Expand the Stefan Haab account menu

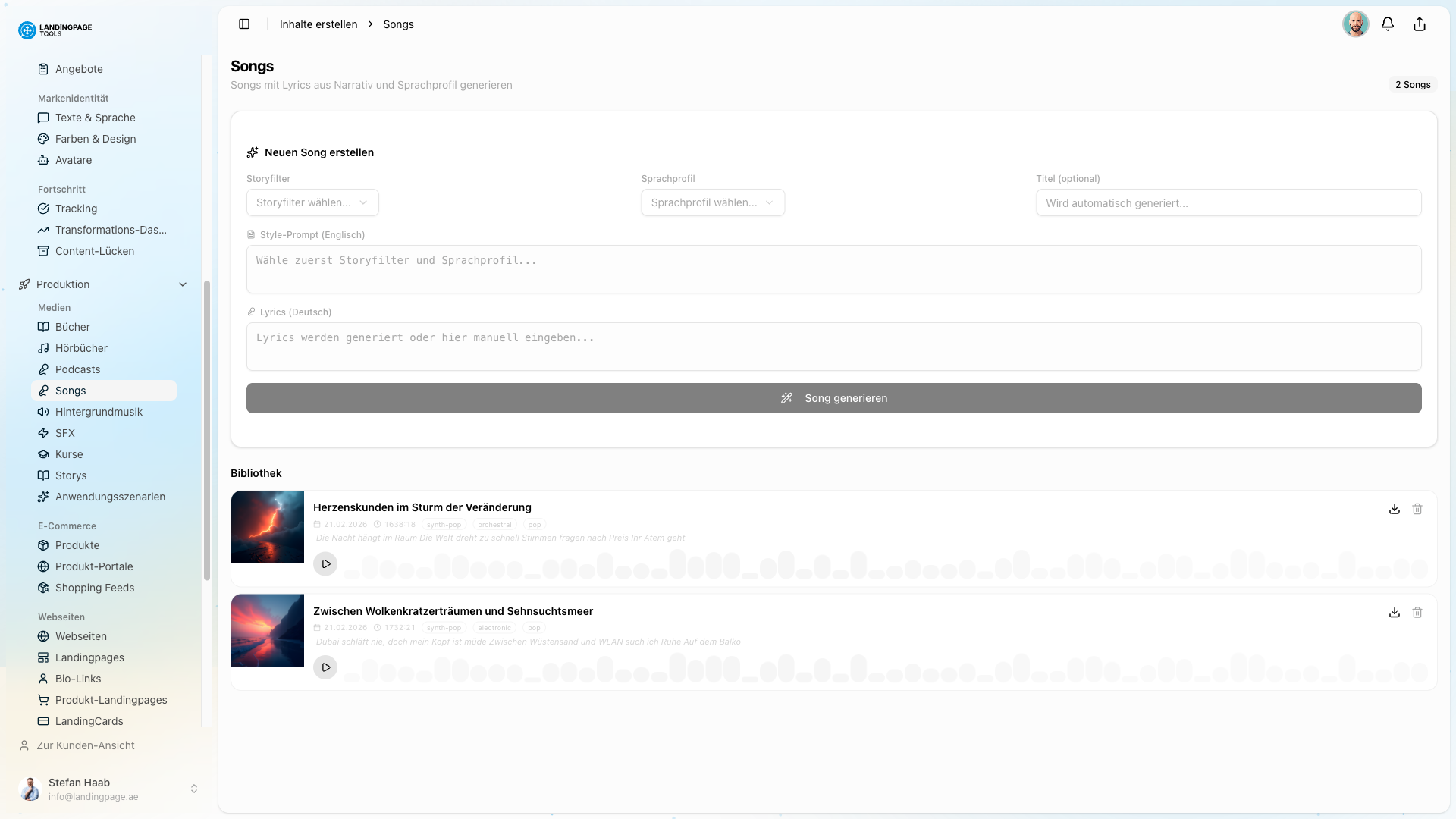point(194,789)
